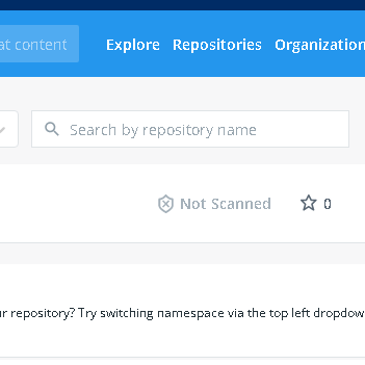Click the magnifier icon in repository search
The height and width of the screenshot is (365, 365).
[52, 129]
